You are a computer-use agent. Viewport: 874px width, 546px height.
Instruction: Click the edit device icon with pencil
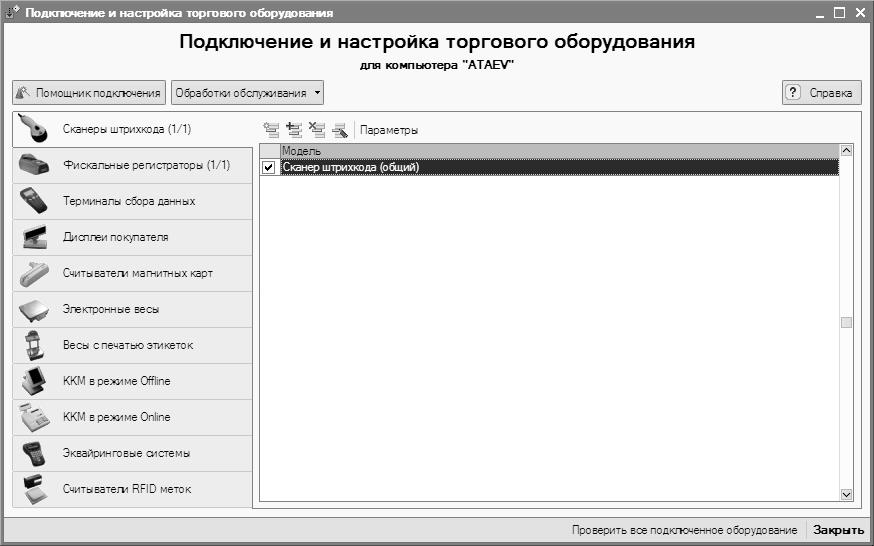(x=340, y=129)
